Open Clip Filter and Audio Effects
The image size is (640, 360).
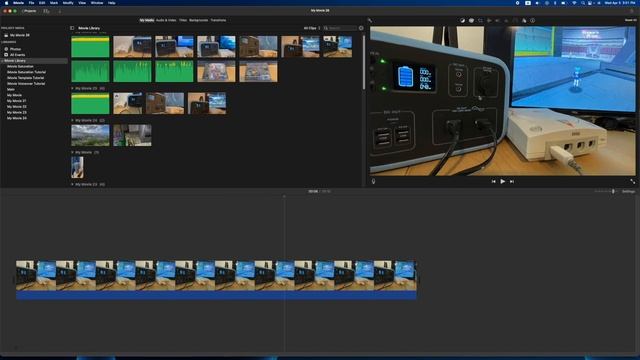click(x=524, y=20)
